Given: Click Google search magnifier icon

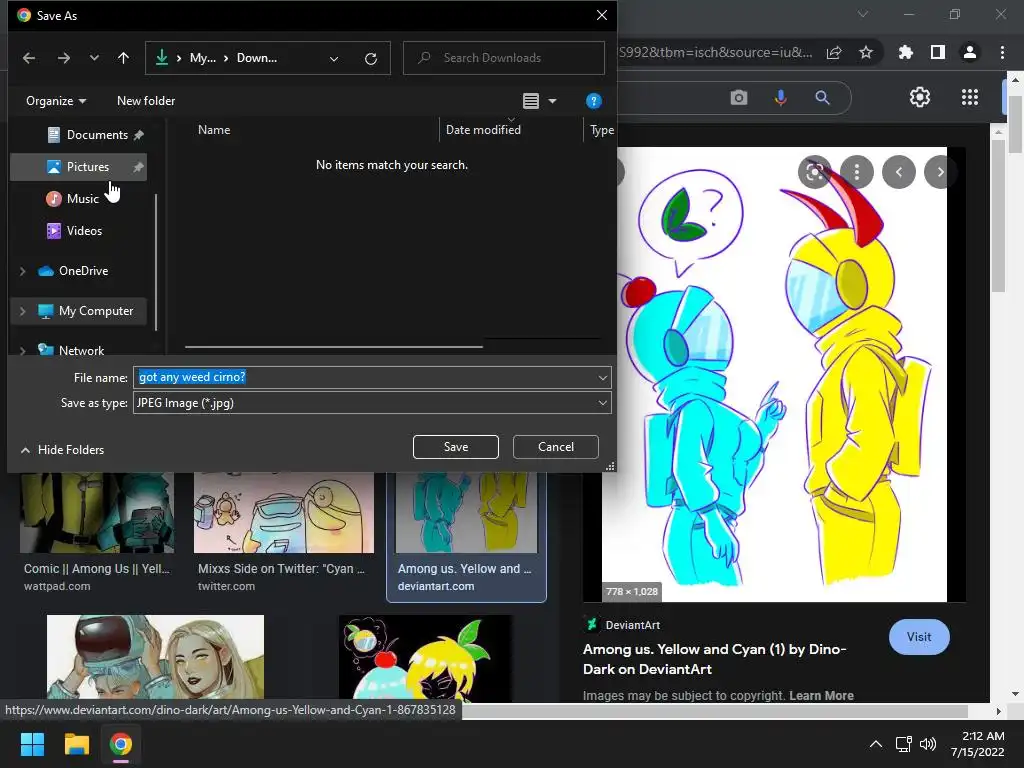Looking at the screenshot, I should point(822,98).
